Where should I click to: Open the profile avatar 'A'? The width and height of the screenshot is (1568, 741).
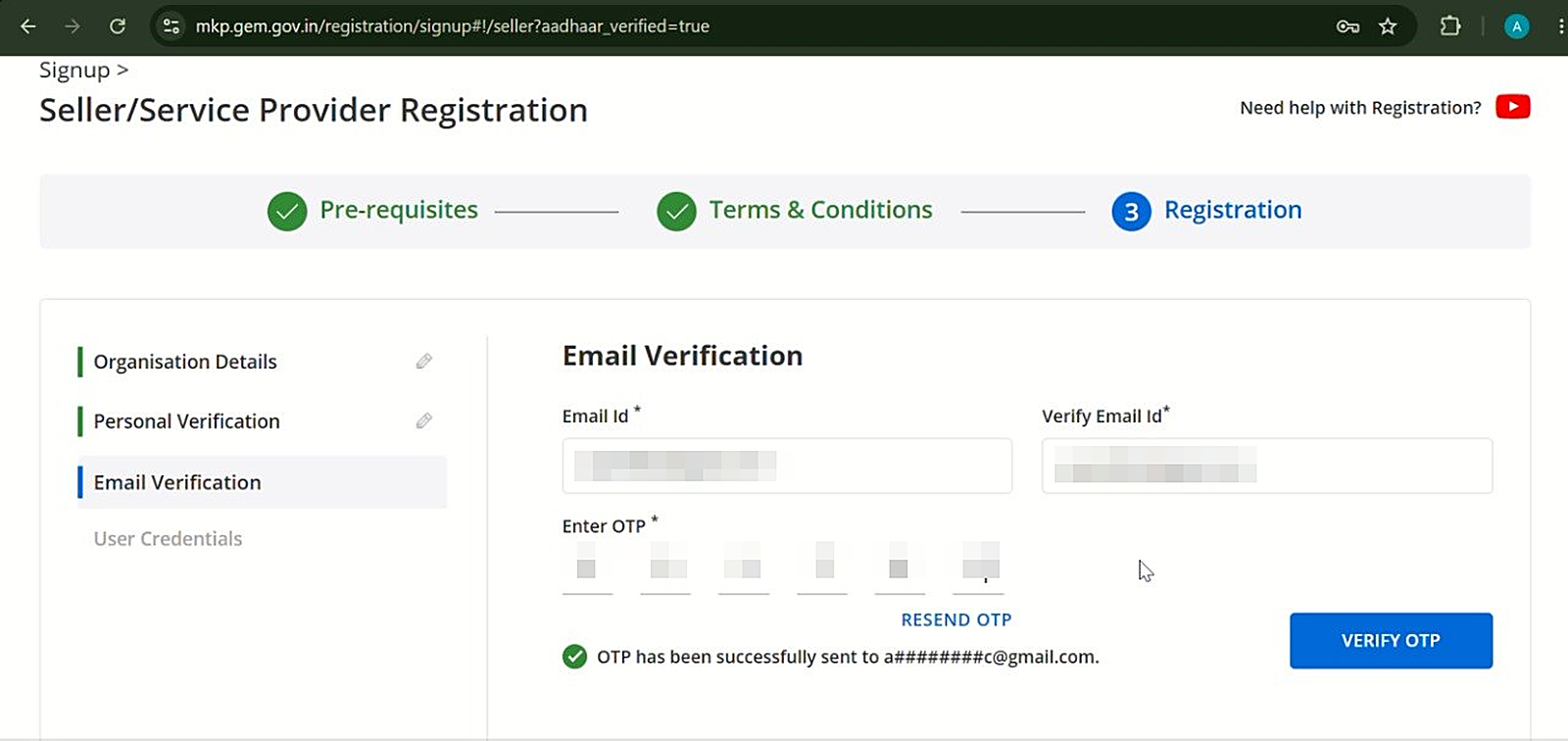tap(1516, 26)
